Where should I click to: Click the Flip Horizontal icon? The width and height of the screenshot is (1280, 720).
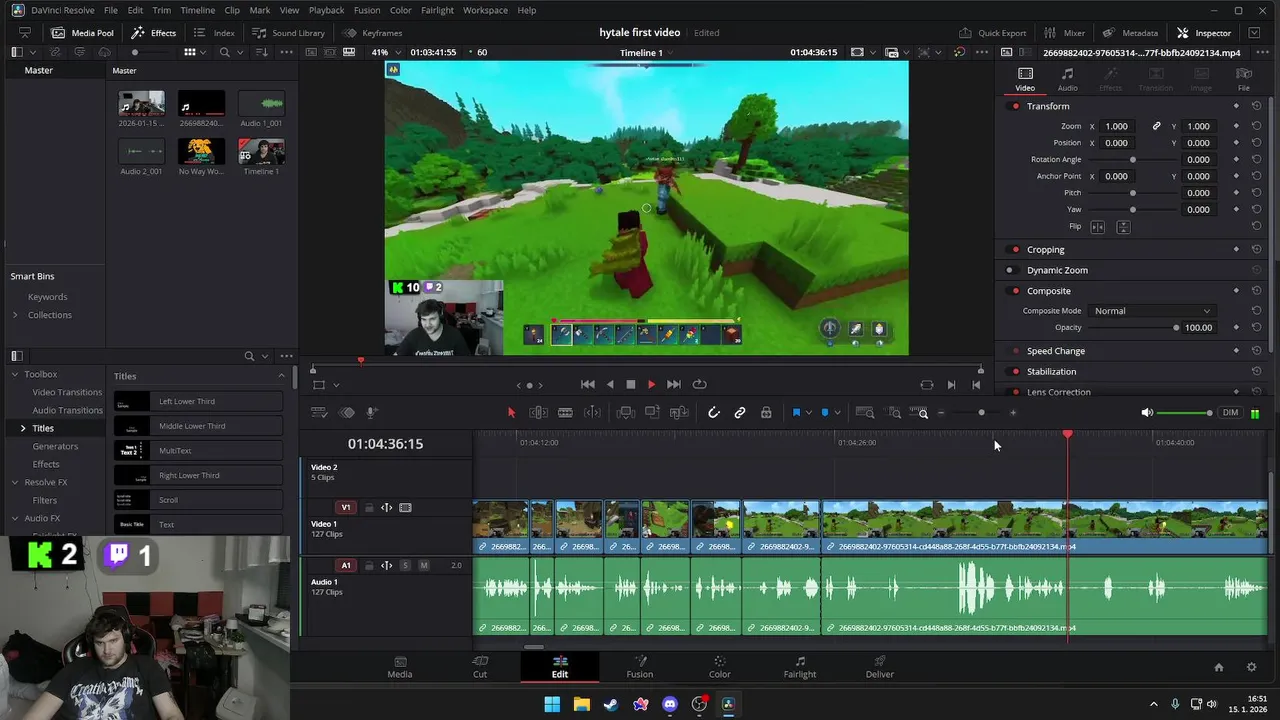click(x=1098, y=227)
